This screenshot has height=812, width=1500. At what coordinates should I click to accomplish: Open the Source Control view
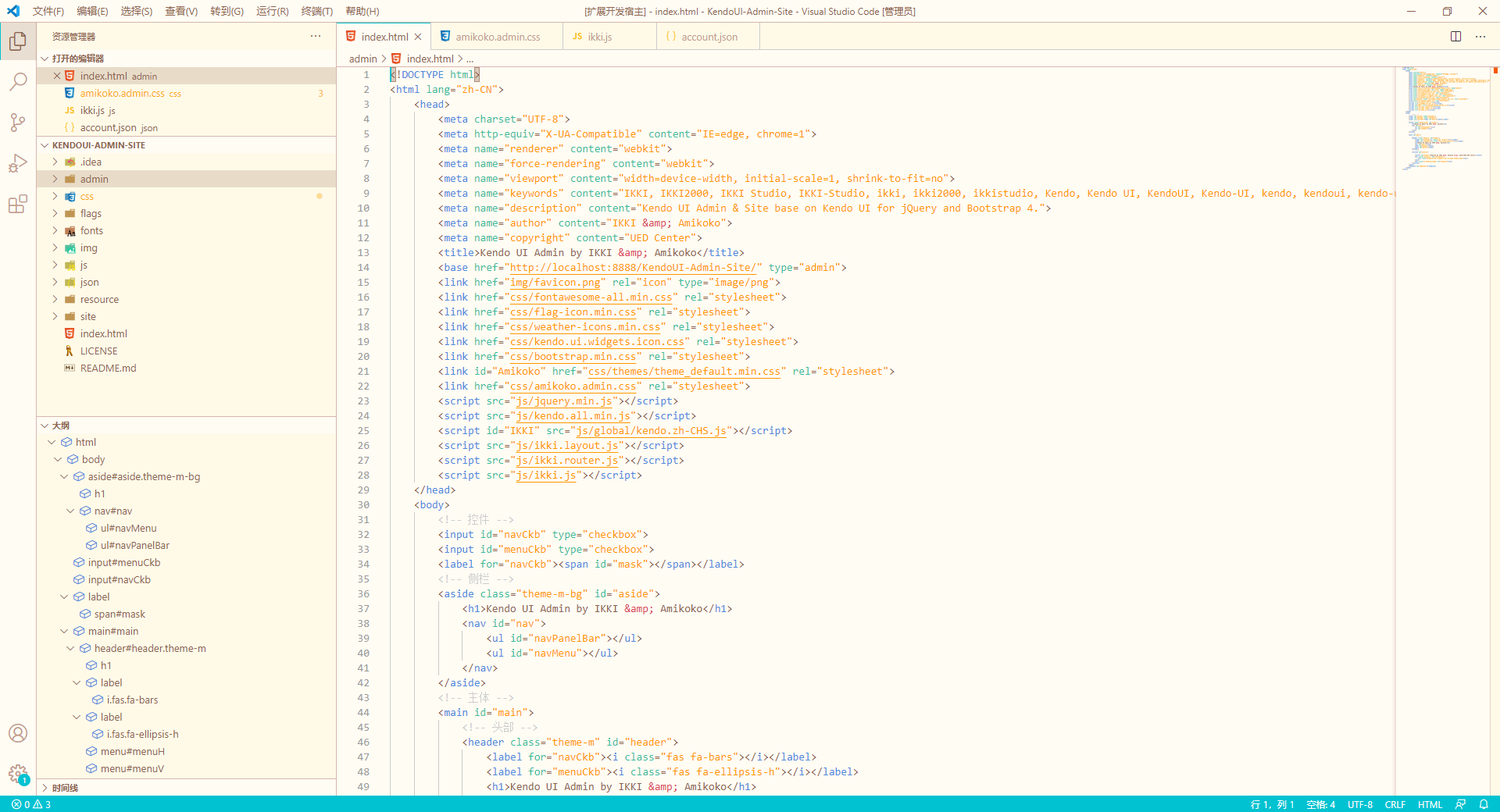tap(18, 123)
